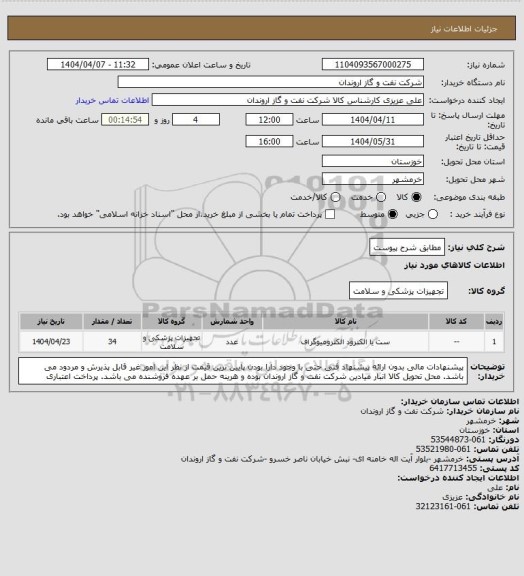524x576 pixels.
Task: Select the کالا radio button
Action: [x=416, y=197]
